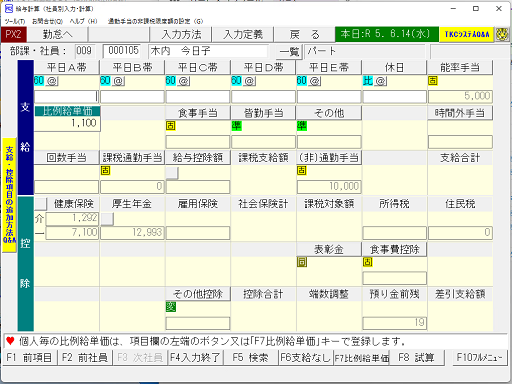This screenshot has width=512, height=384.
Task: Click the green 準 badge under 皆勤手当
Action: (x=236, y=126)
